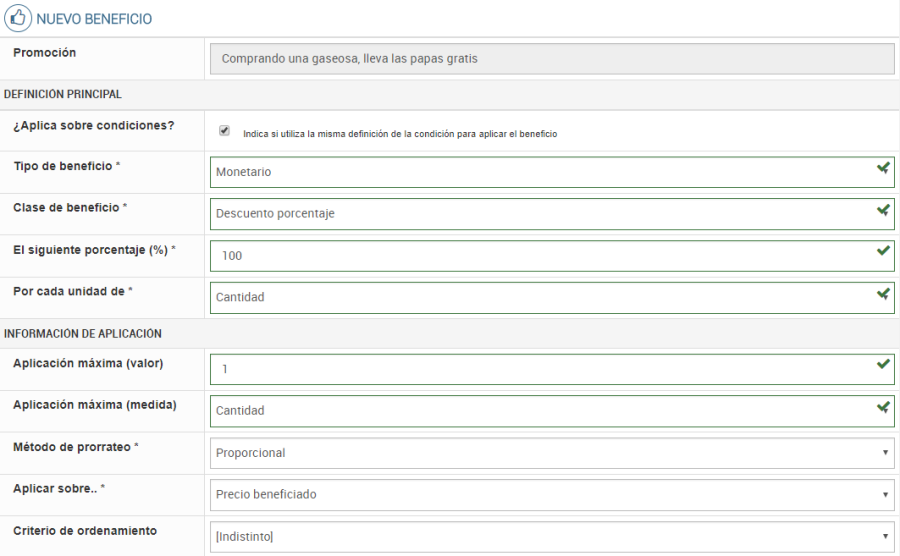Click the Promoción text field
Image resolution: width=900 pixels, height=556 pixels.
(551, 58)
